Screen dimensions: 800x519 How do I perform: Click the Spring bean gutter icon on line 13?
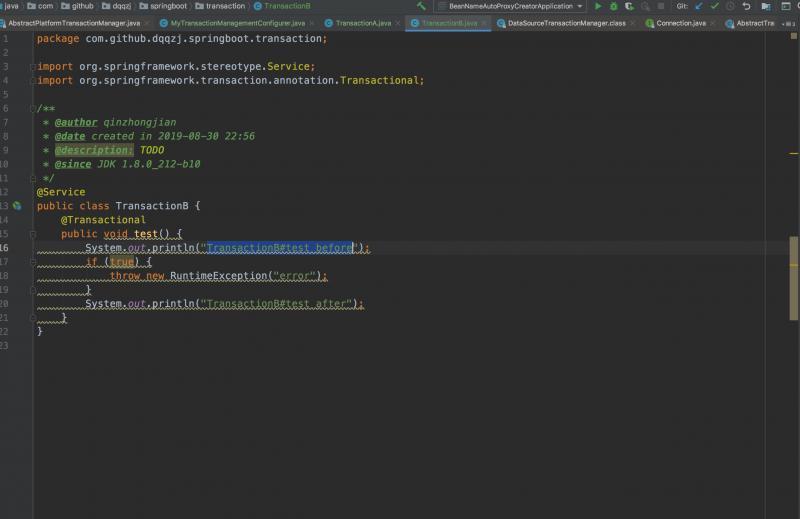click(17, 206)
